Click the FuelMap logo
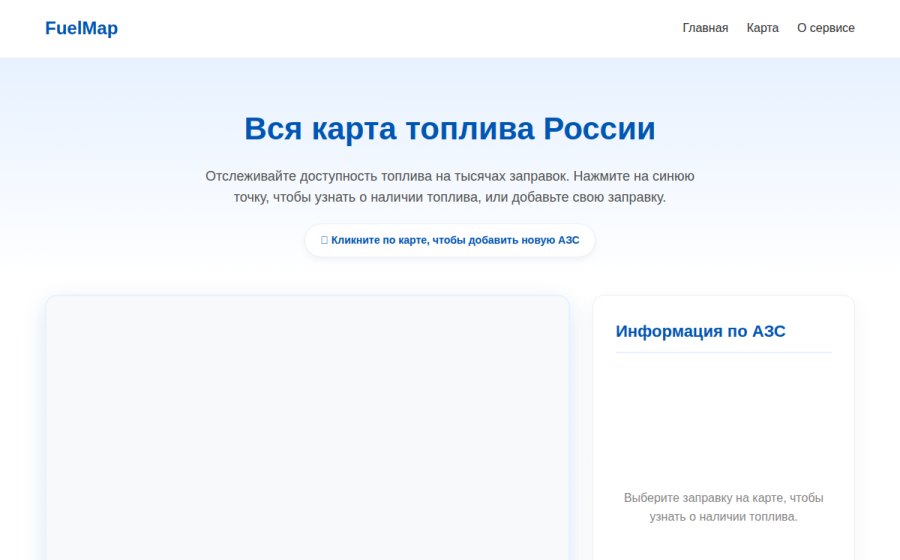This screenshot has height=560, width=900. pos(82,28)
